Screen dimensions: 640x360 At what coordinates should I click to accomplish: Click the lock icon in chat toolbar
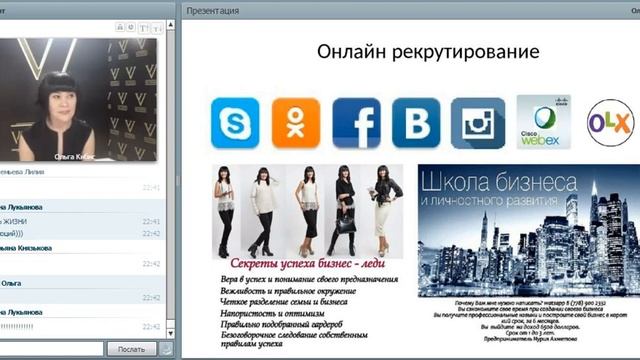(120, 27)
